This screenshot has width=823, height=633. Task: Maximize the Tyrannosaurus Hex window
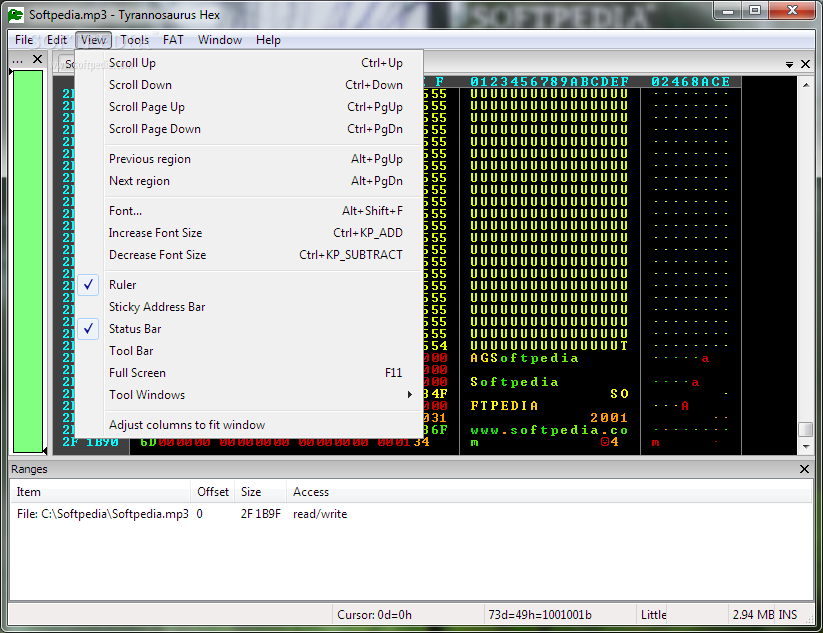point(755,10)
